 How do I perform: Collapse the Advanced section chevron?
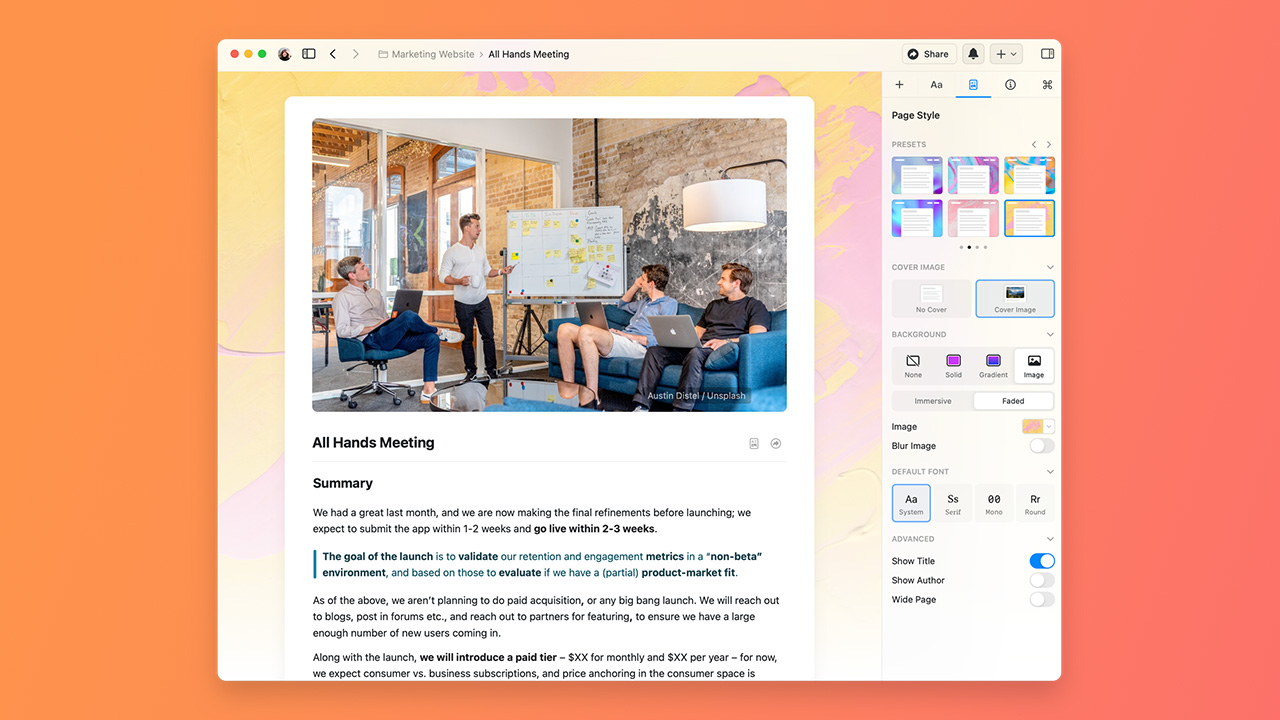coord(1049,538)
